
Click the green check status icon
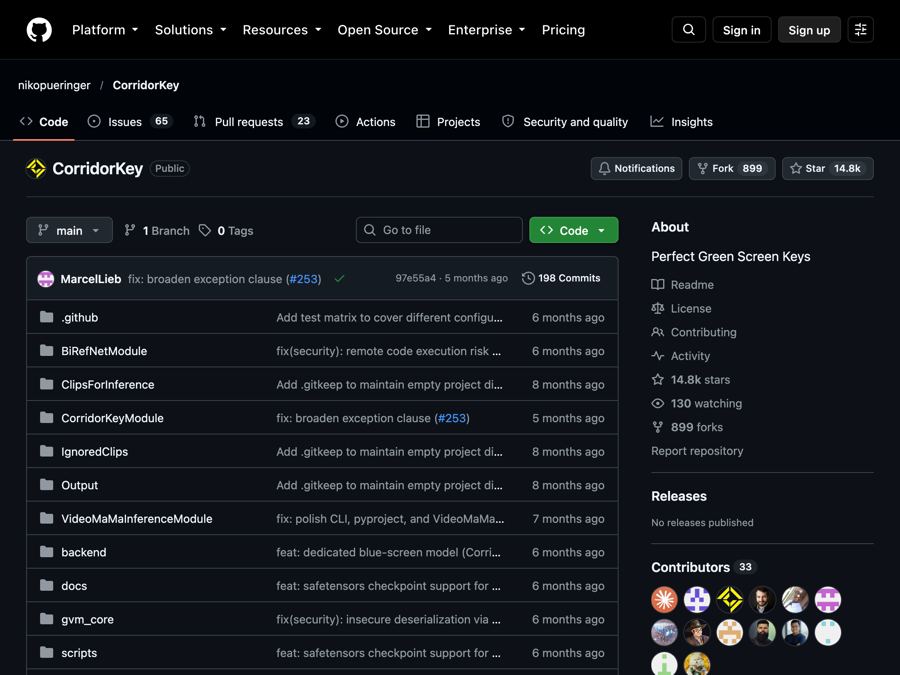339,278
